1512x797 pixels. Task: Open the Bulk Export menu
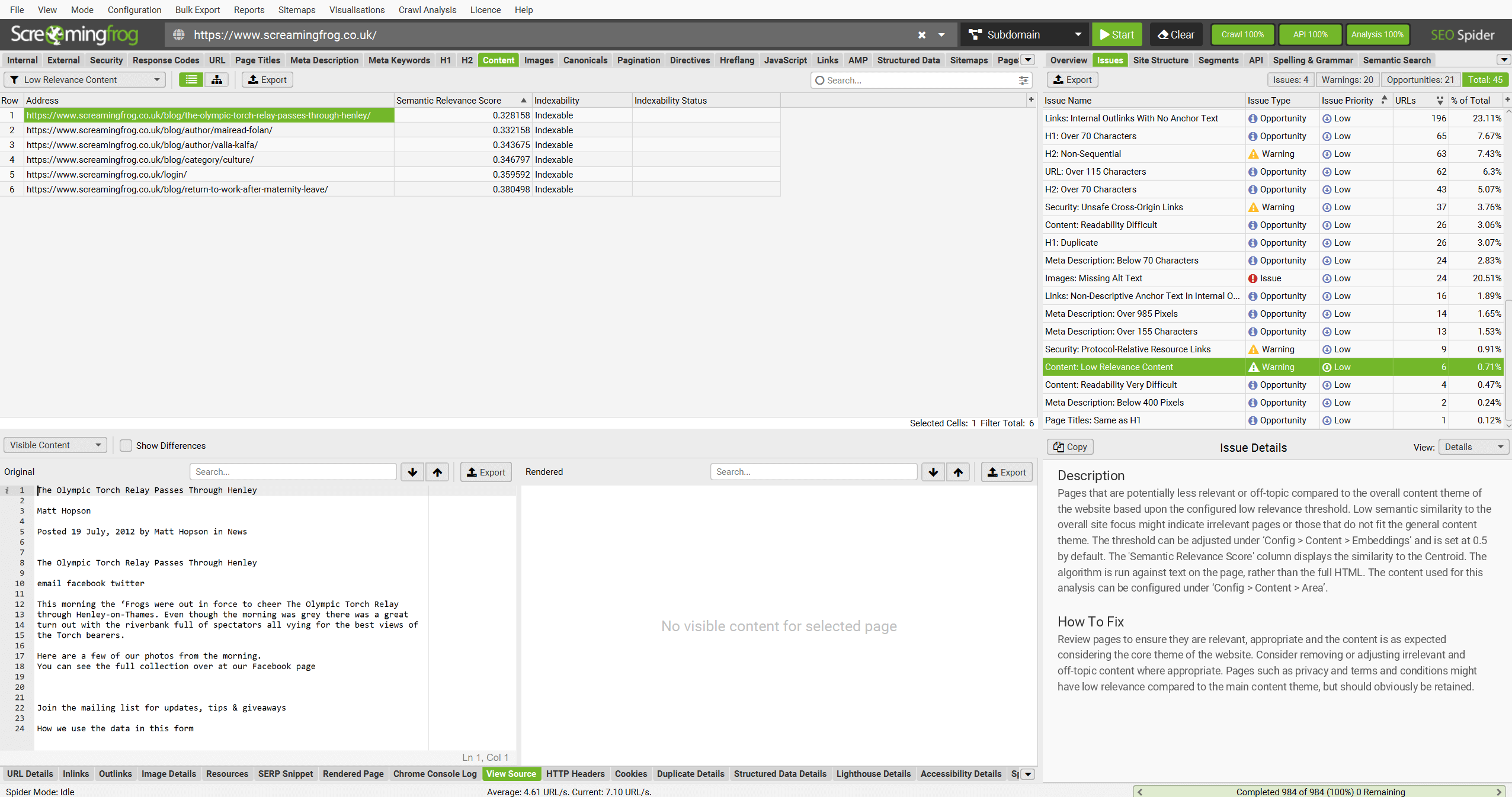click(197, 9)
